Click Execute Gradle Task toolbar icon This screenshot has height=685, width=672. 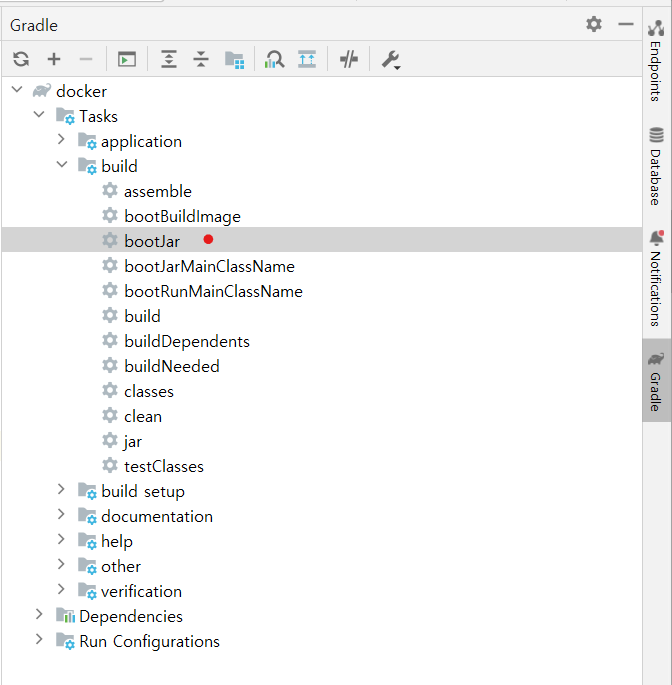[127, 59]
